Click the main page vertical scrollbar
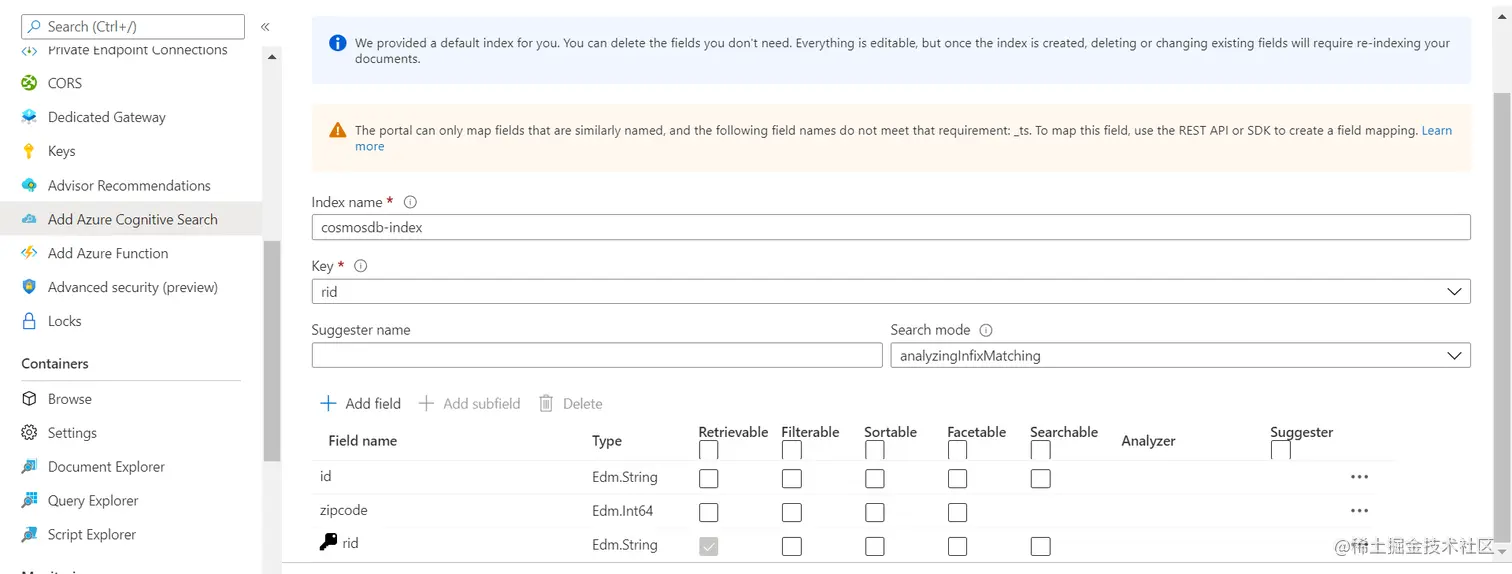Image resolution: width=1512 pixels, height=574 pixels. tap(1502, 300)
